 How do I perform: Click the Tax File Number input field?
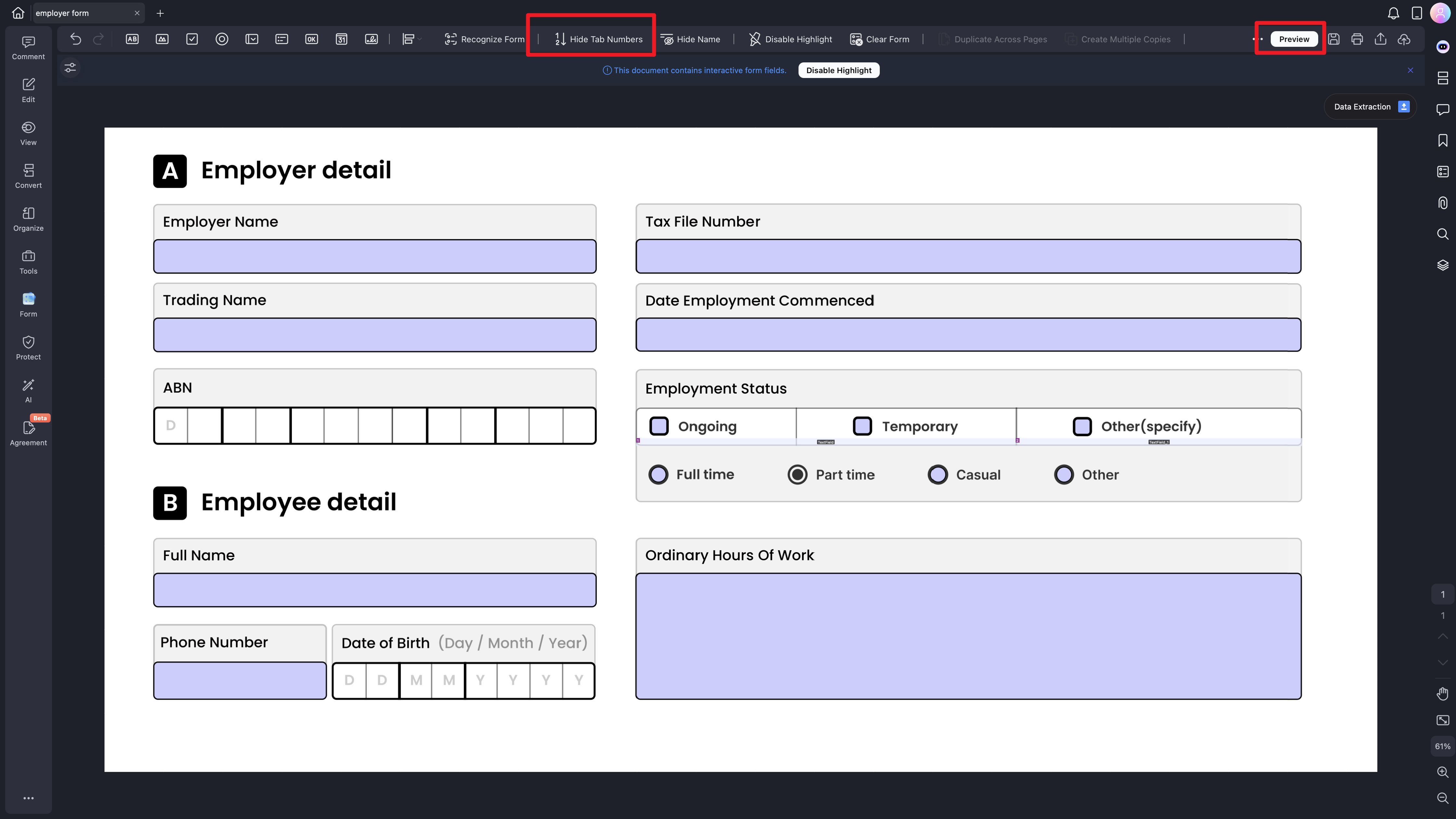[x=968, y=257]
